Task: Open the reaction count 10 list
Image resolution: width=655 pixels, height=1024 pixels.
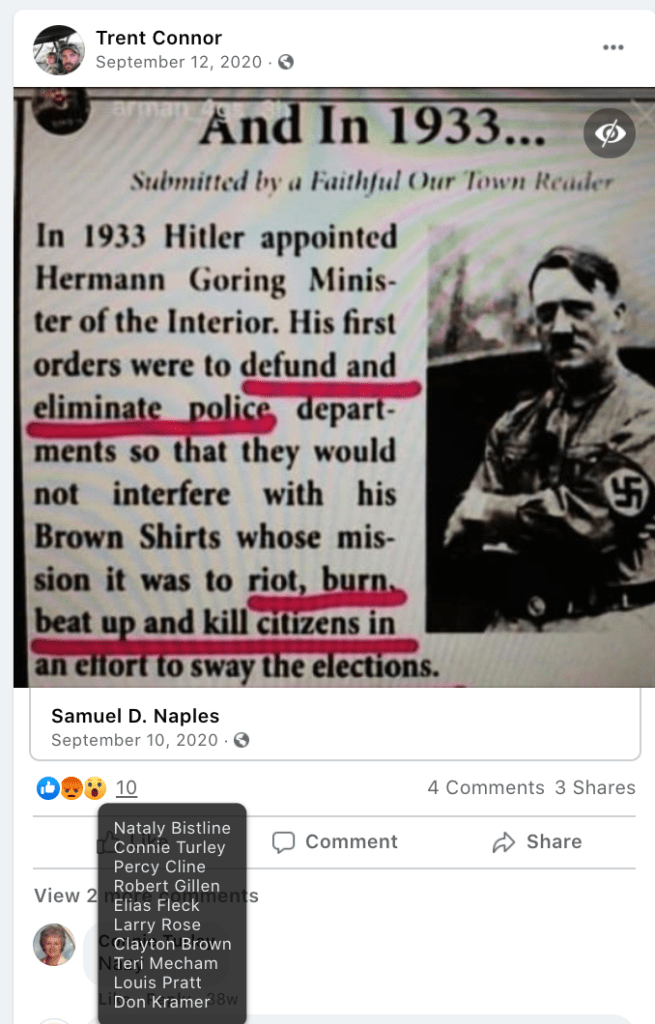Action: pyautogui.click(x=126, y=788)
